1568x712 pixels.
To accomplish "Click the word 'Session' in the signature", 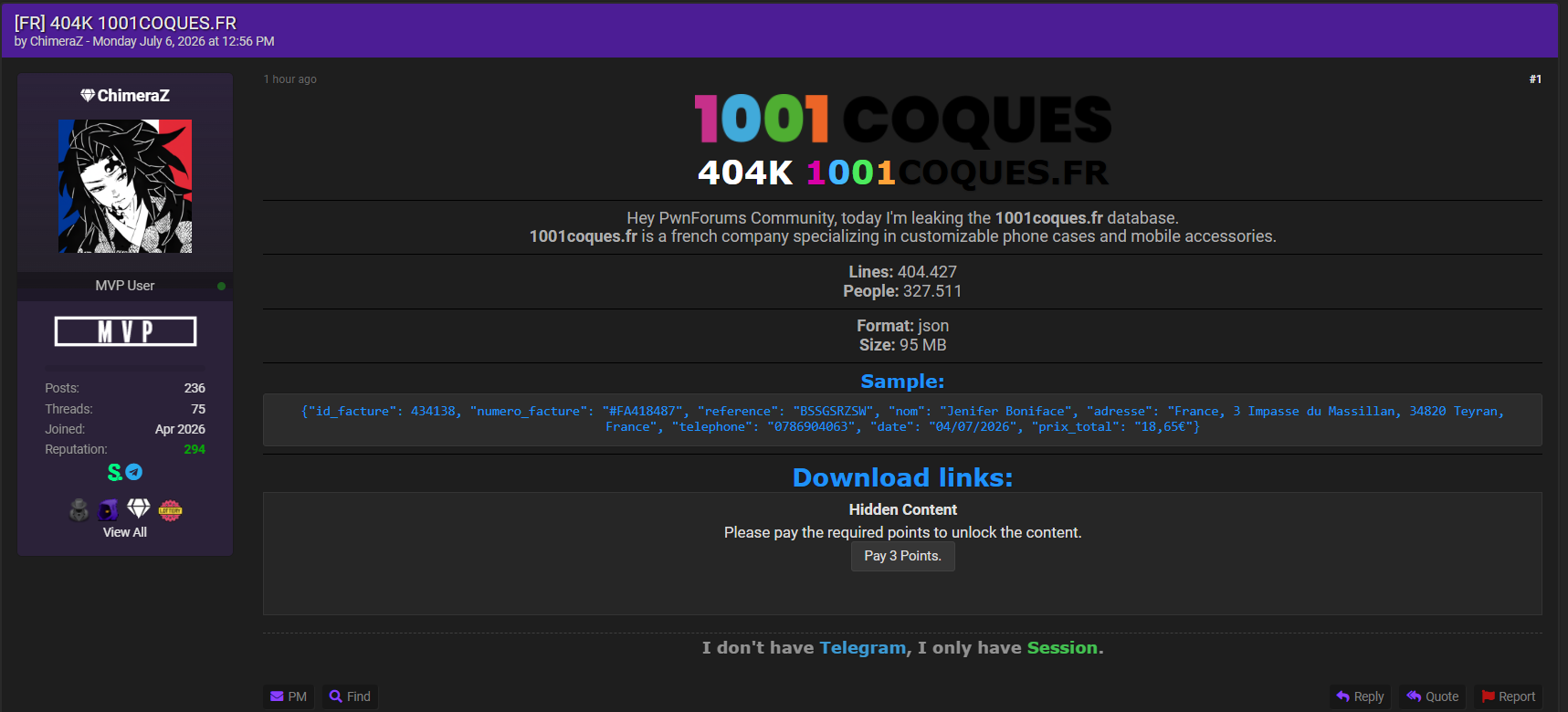I will (1062, 647).
